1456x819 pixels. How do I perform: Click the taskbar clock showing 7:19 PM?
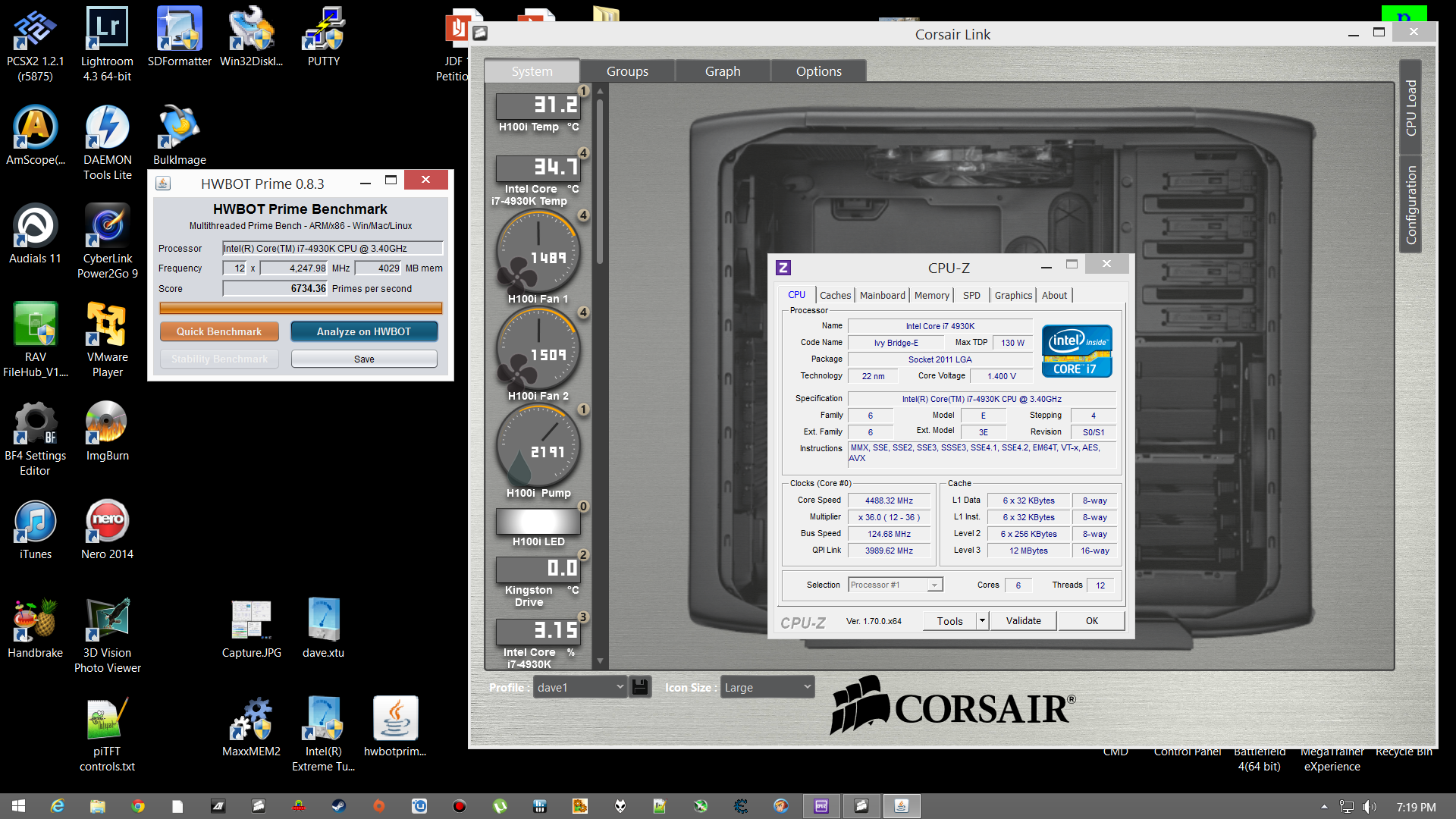(1416, 807)
